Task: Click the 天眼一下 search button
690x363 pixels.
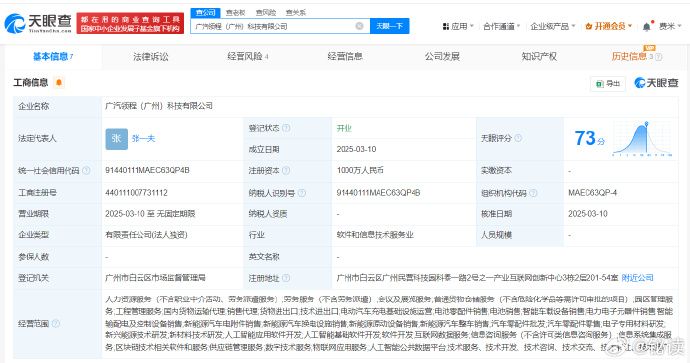Action: click(x=389, y=26)
